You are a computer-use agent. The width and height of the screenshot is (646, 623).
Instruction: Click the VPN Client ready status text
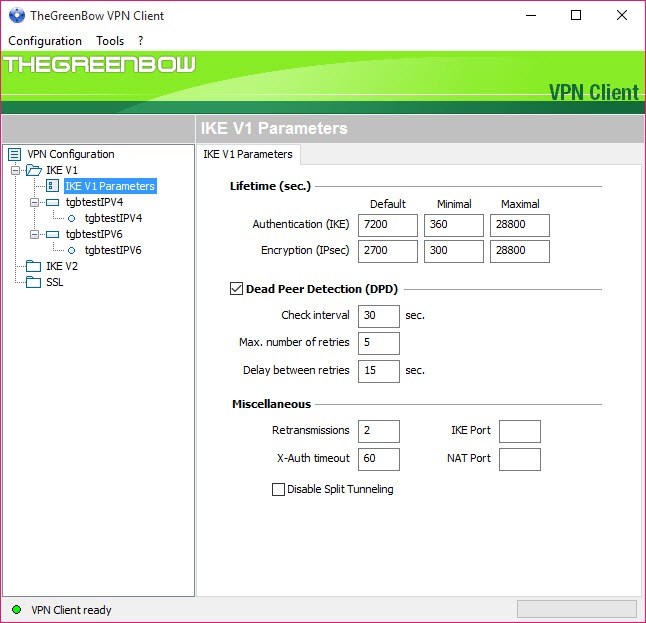[x=71, y=610]
